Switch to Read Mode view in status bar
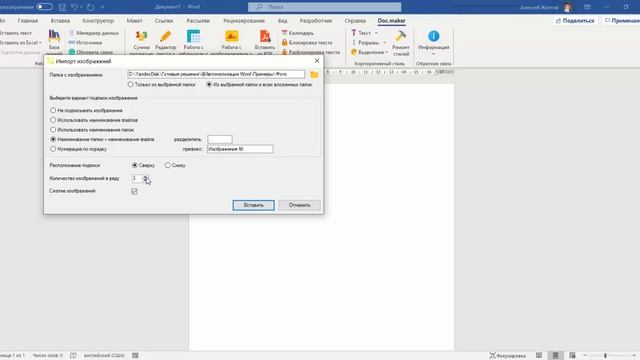The image size is (640, 360). (x=539, y=356)
